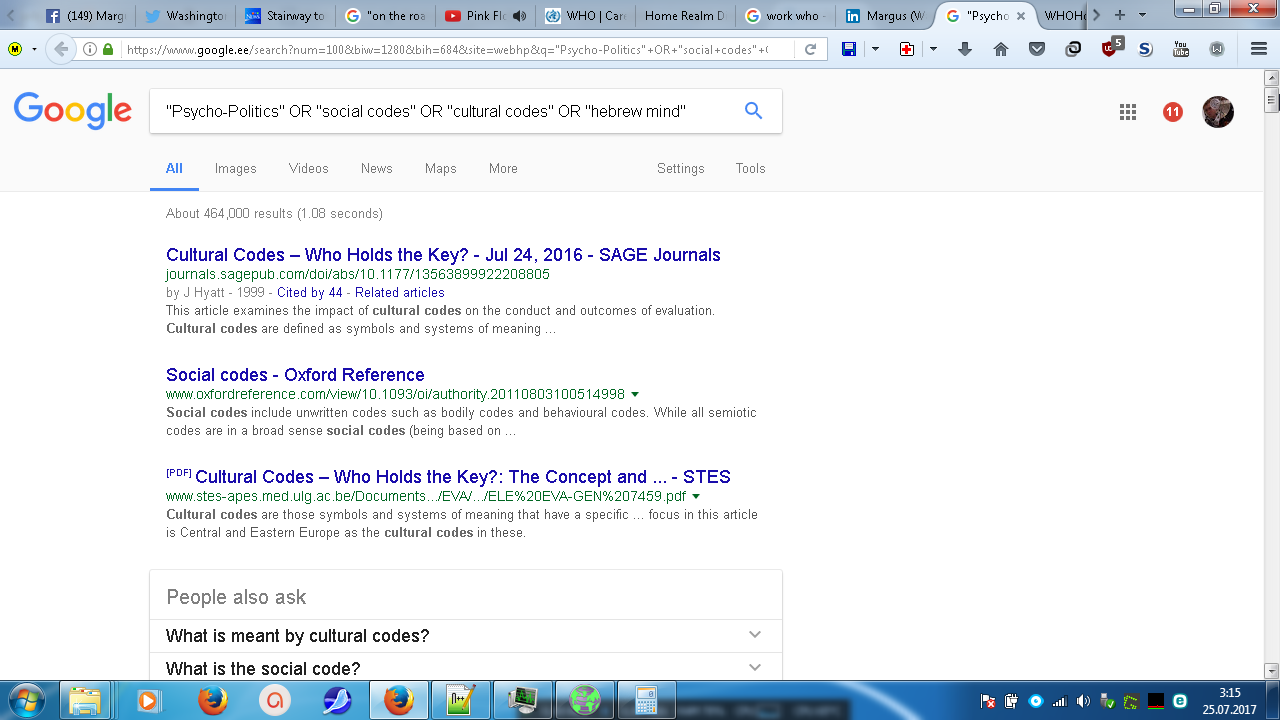Click the taskbar volume speaker icon

(x=1083, y=701)
